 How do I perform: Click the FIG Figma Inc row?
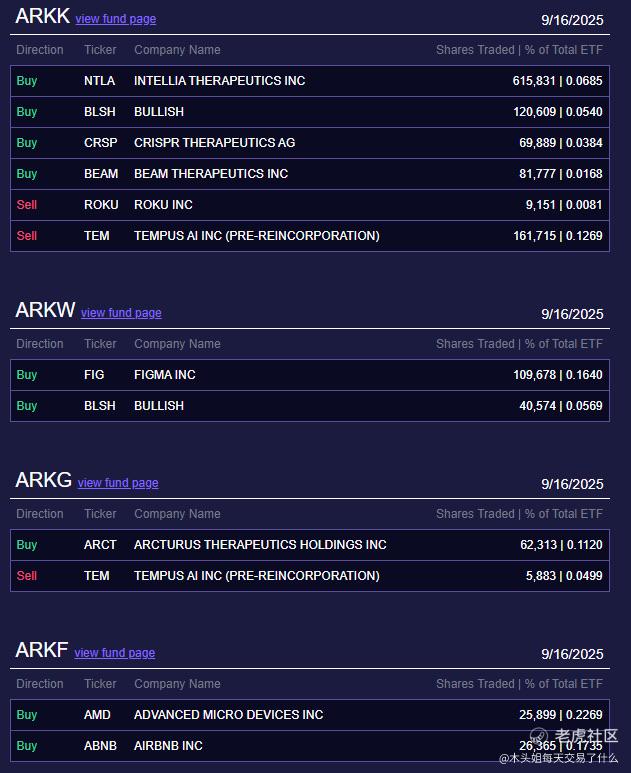(310, 375)
